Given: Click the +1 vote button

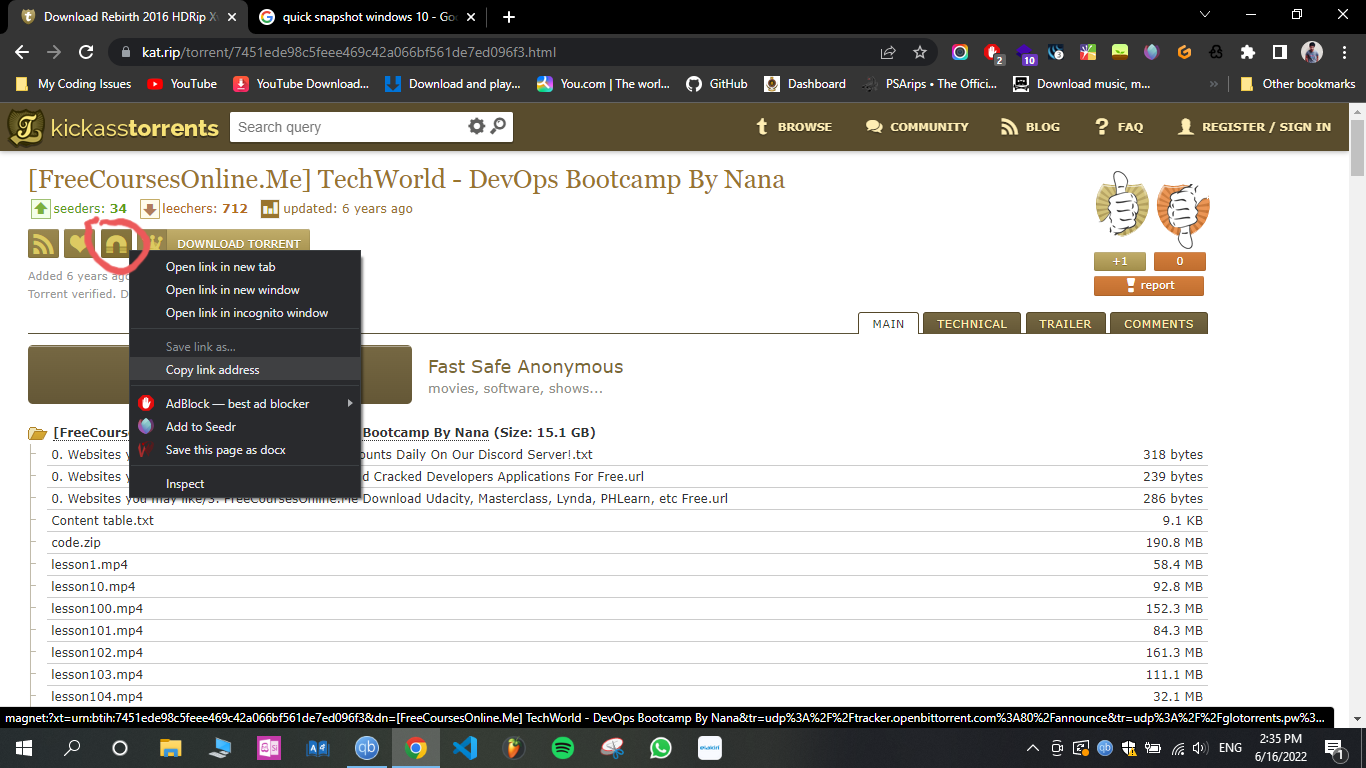Looking at the screenshot, I should tap(1120, 261).
